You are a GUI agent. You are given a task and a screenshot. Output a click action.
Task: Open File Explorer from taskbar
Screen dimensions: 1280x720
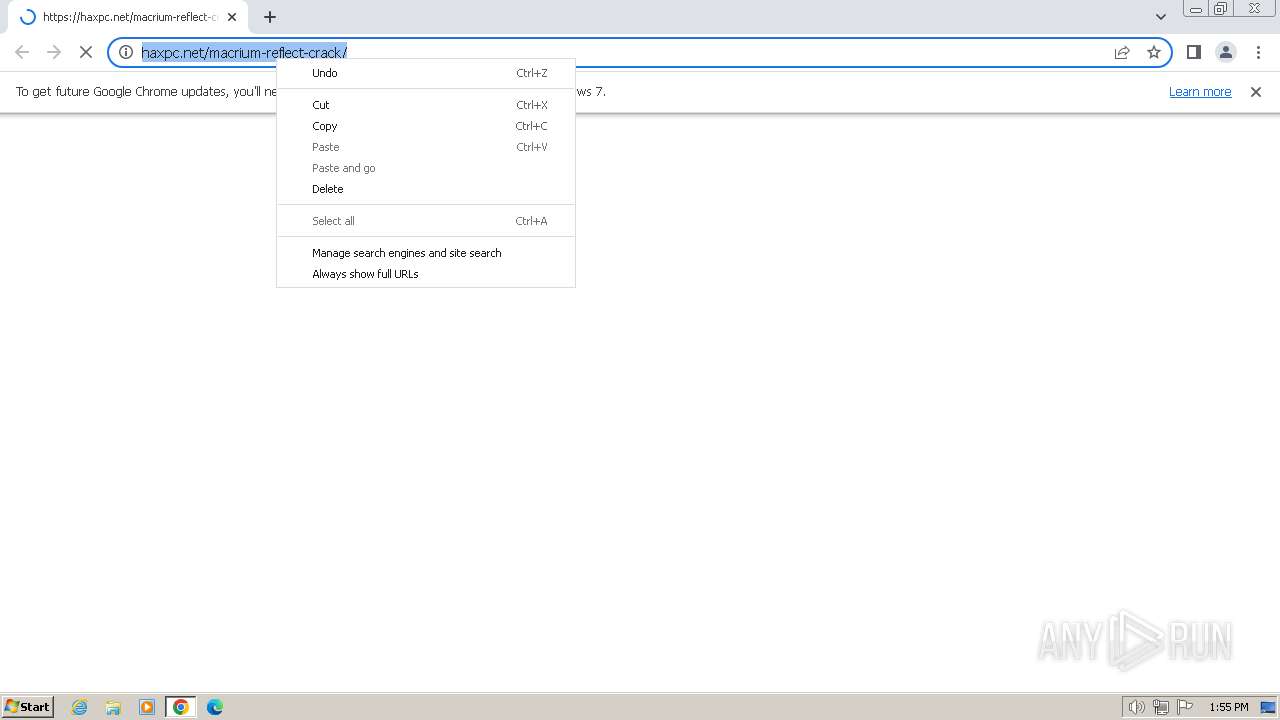113,707
